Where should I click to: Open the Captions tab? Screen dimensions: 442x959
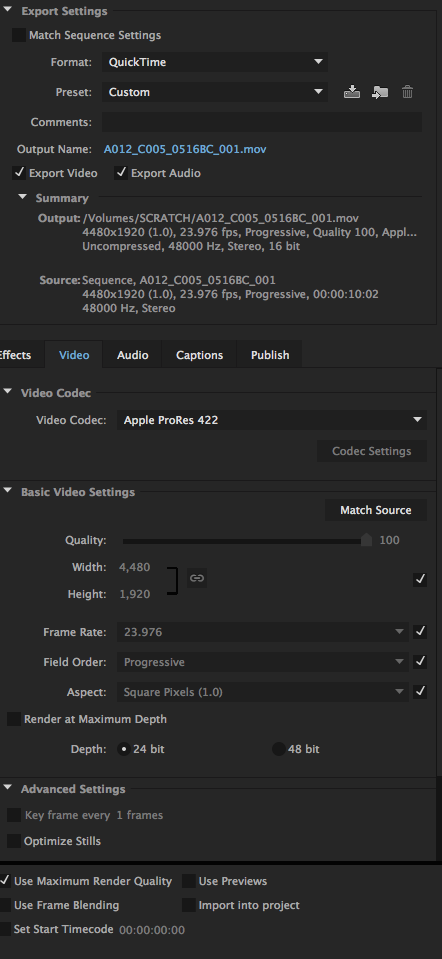(199, 355)
